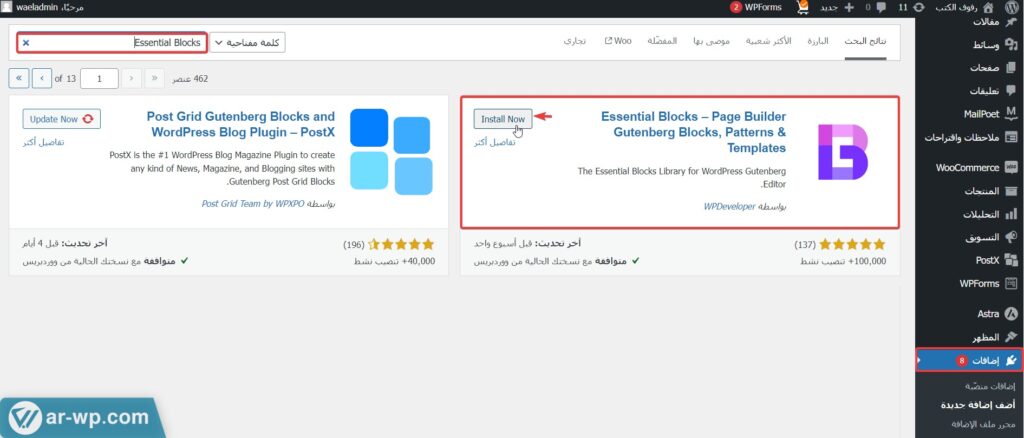The width and height of the screenshot is (1024, 438).
Task: Open the PostX icon in sidebar
Action: coord(1011,260)
